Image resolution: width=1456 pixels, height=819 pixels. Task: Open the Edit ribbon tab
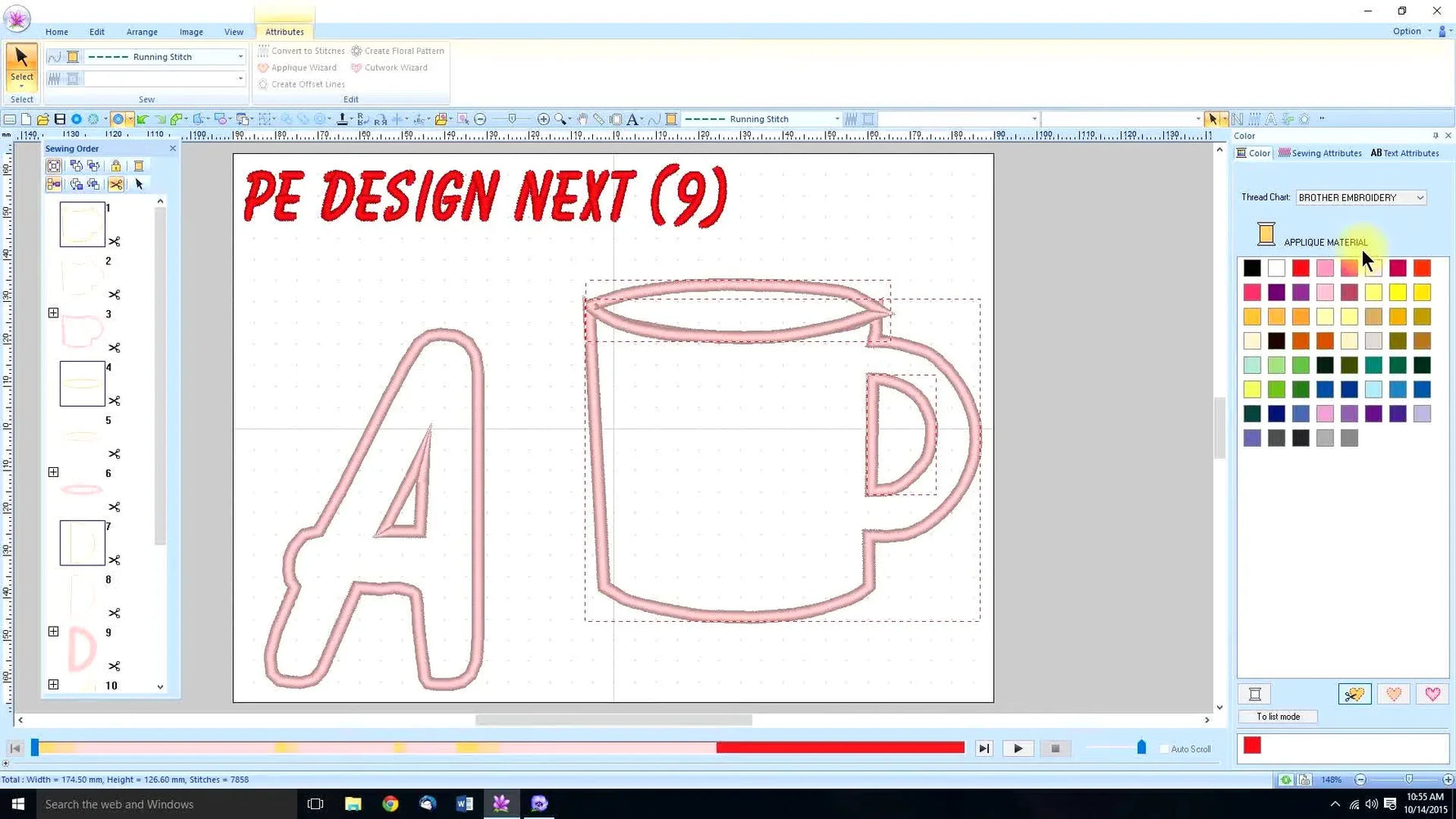pyautogui.click(x=97, y=32)
